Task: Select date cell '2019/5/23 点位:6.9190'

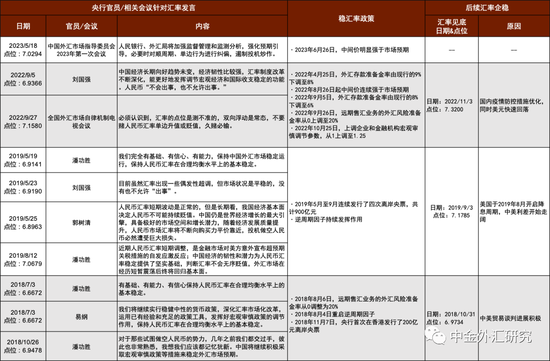Action: [x=23, y=187]
